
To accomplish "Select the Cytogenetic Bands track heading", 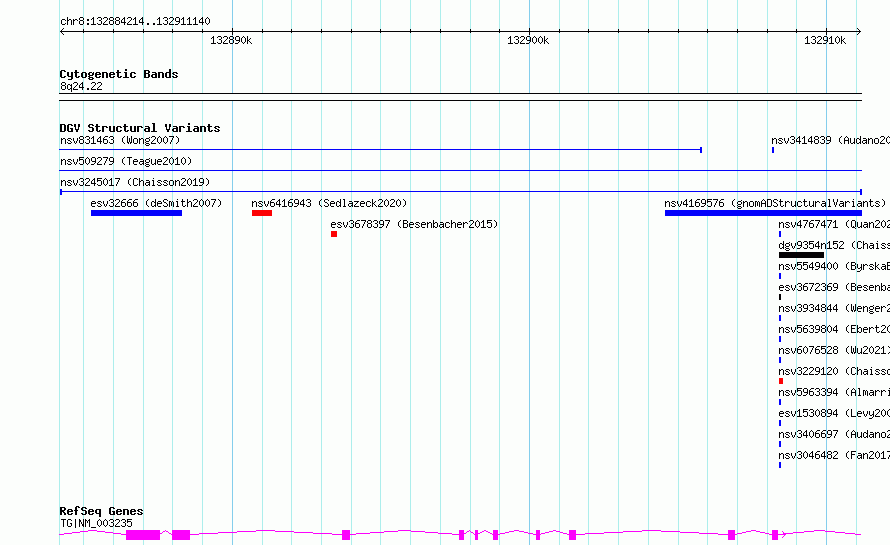I will click(x=119, y=74).
